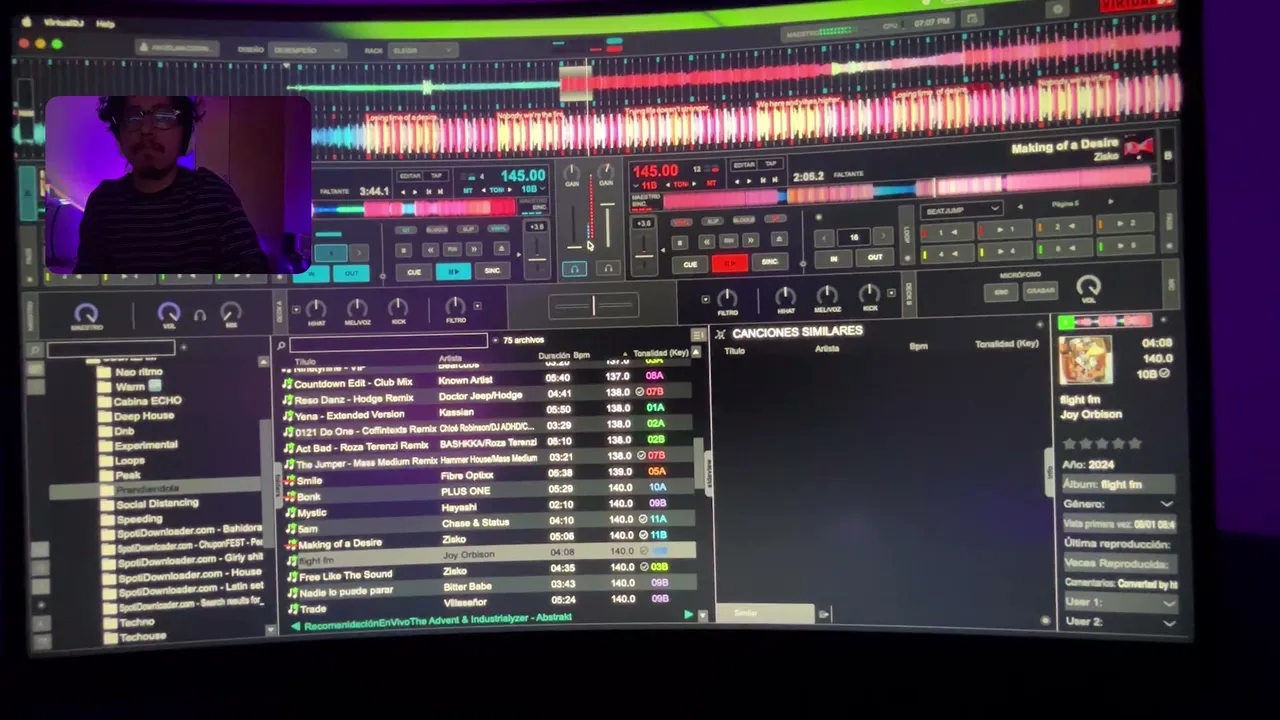Adjust the Micrófono VOL knob
Viewport: 1280px width, 720px height.
(x=1088, y=287)
